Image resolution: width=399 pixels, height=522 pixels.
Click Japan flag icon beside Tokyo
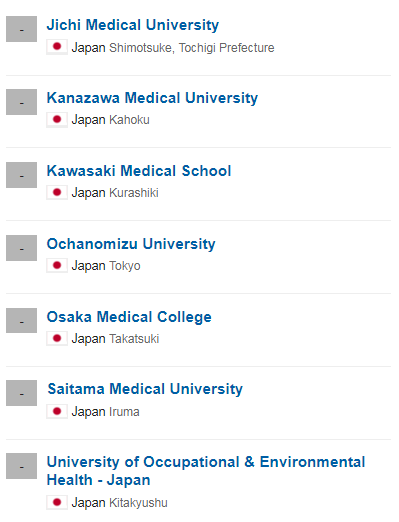[57, 266]
